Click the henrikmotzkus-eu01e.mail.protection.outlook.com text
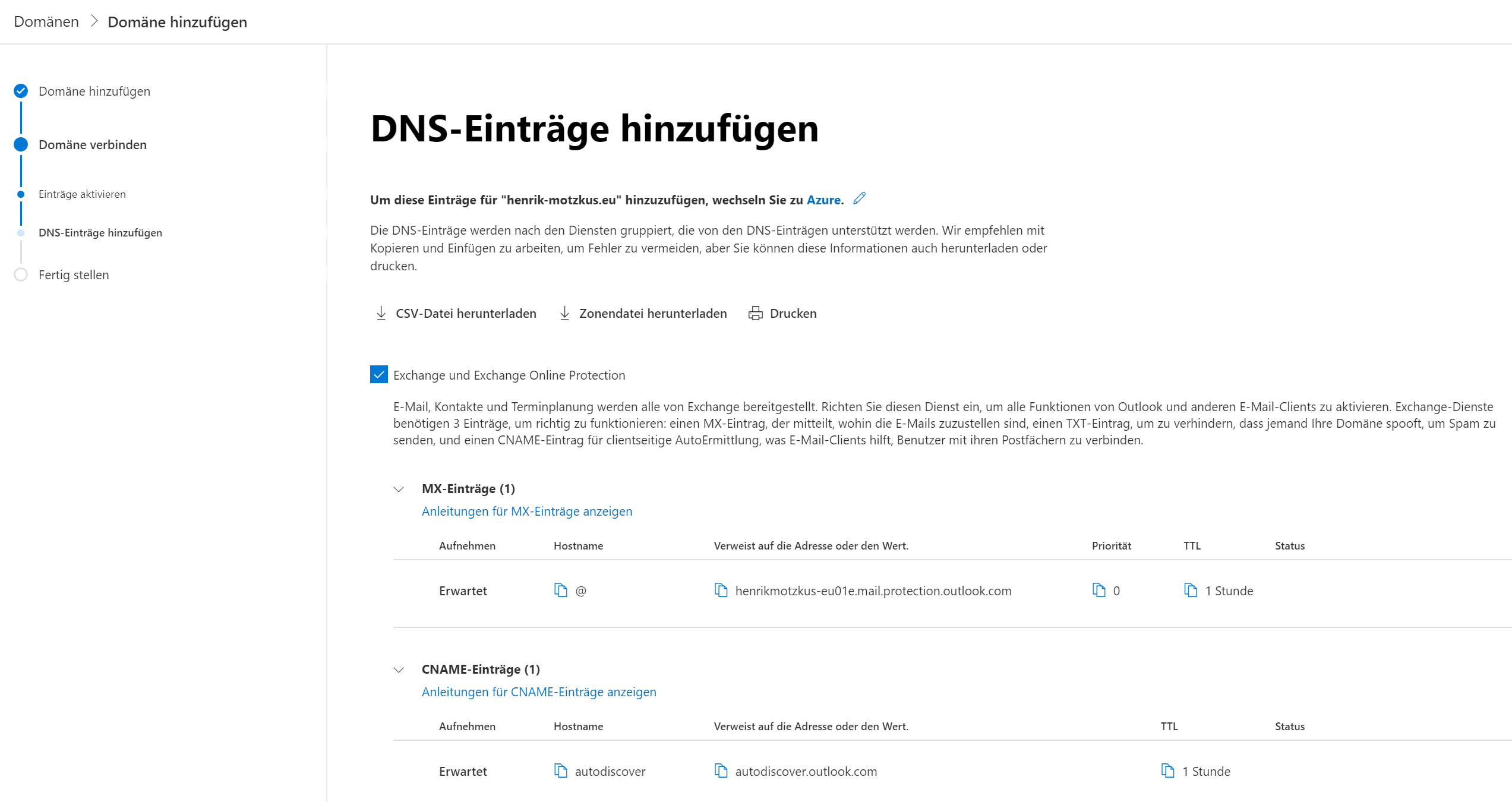1512x802 pixels. click(873, 591)
